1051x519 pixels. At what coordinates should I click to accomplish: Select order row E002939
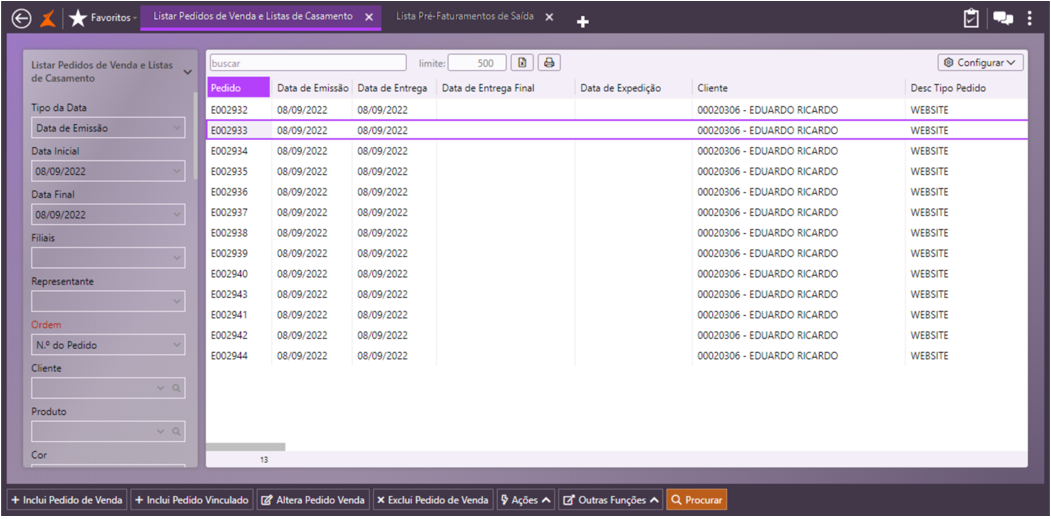(x=617, y=253)
